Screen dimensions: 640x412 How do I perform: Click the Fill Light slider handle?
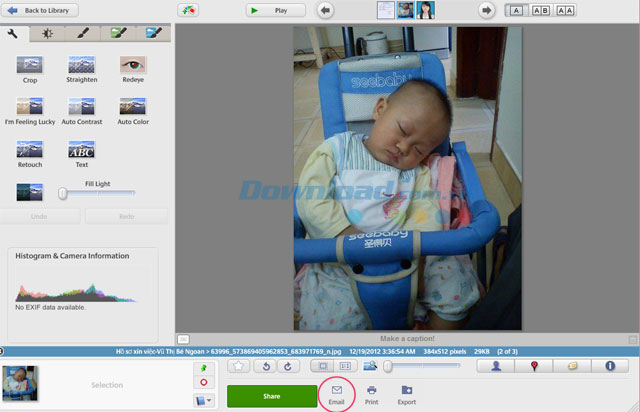click(62, 194)
